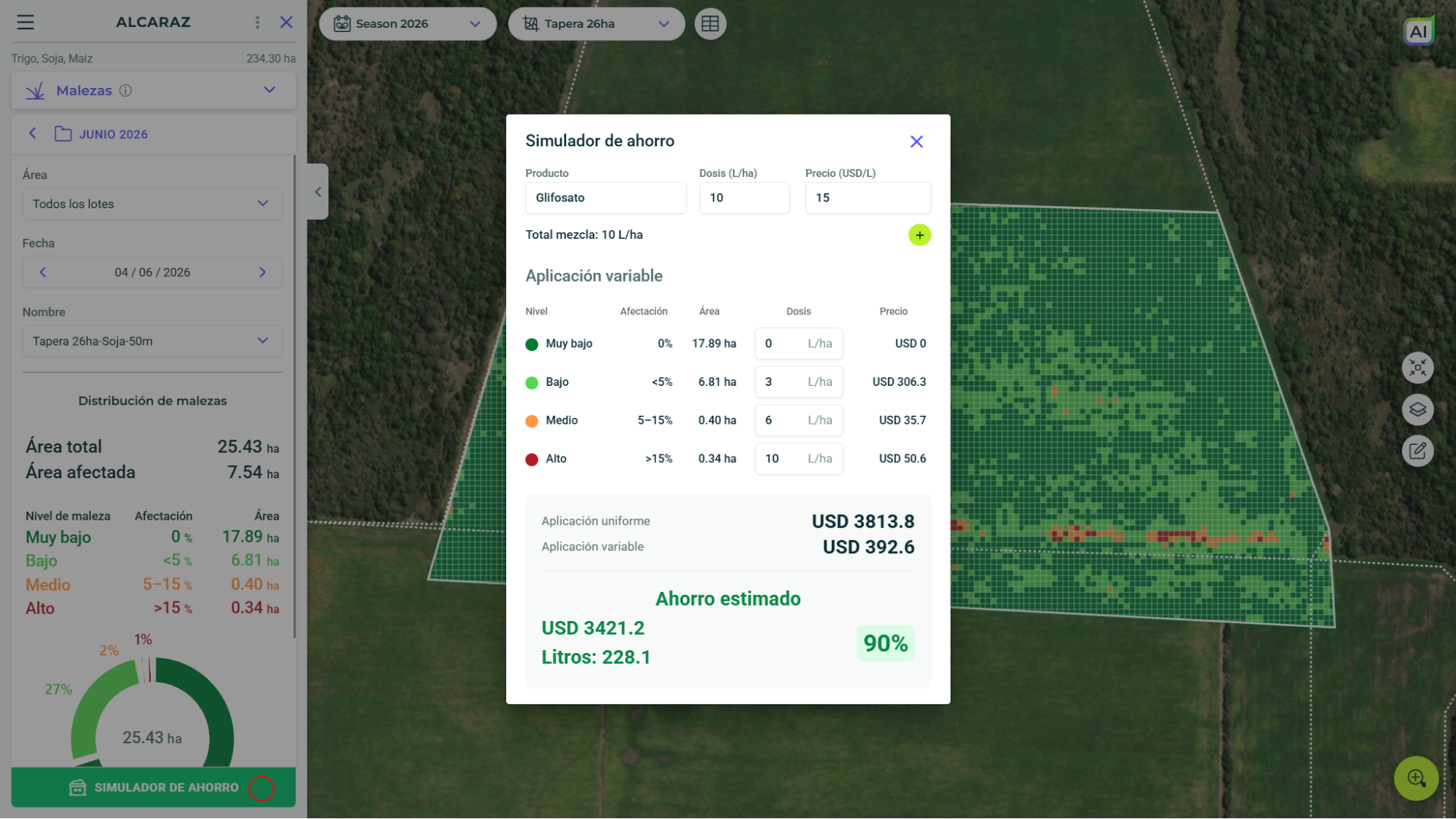Add a product with the plus button

[x=919, y=235]
